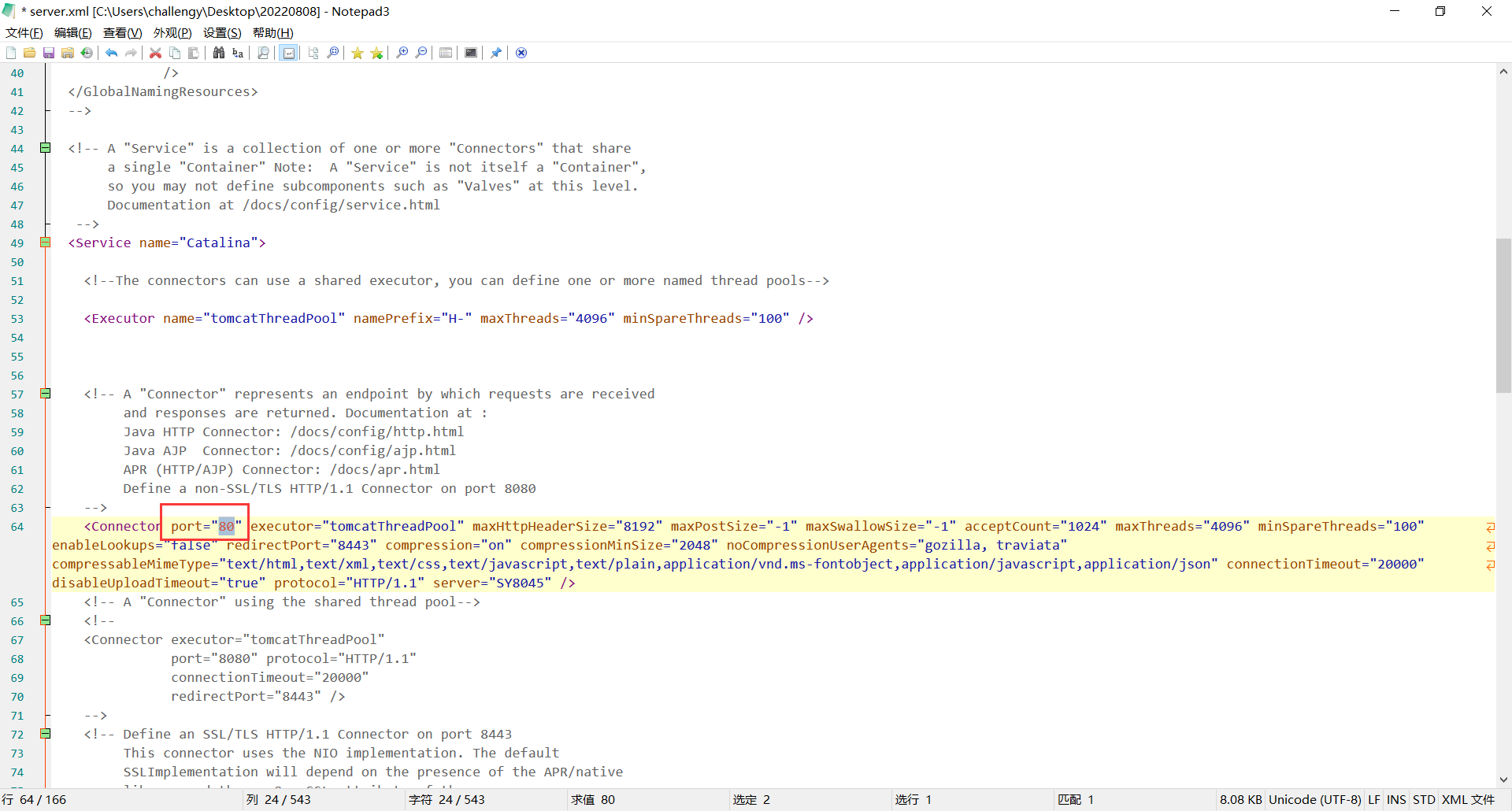The image size is (1512, 811).
Task: Add to favorites with star-plus icon
Action: coord(377,53)
